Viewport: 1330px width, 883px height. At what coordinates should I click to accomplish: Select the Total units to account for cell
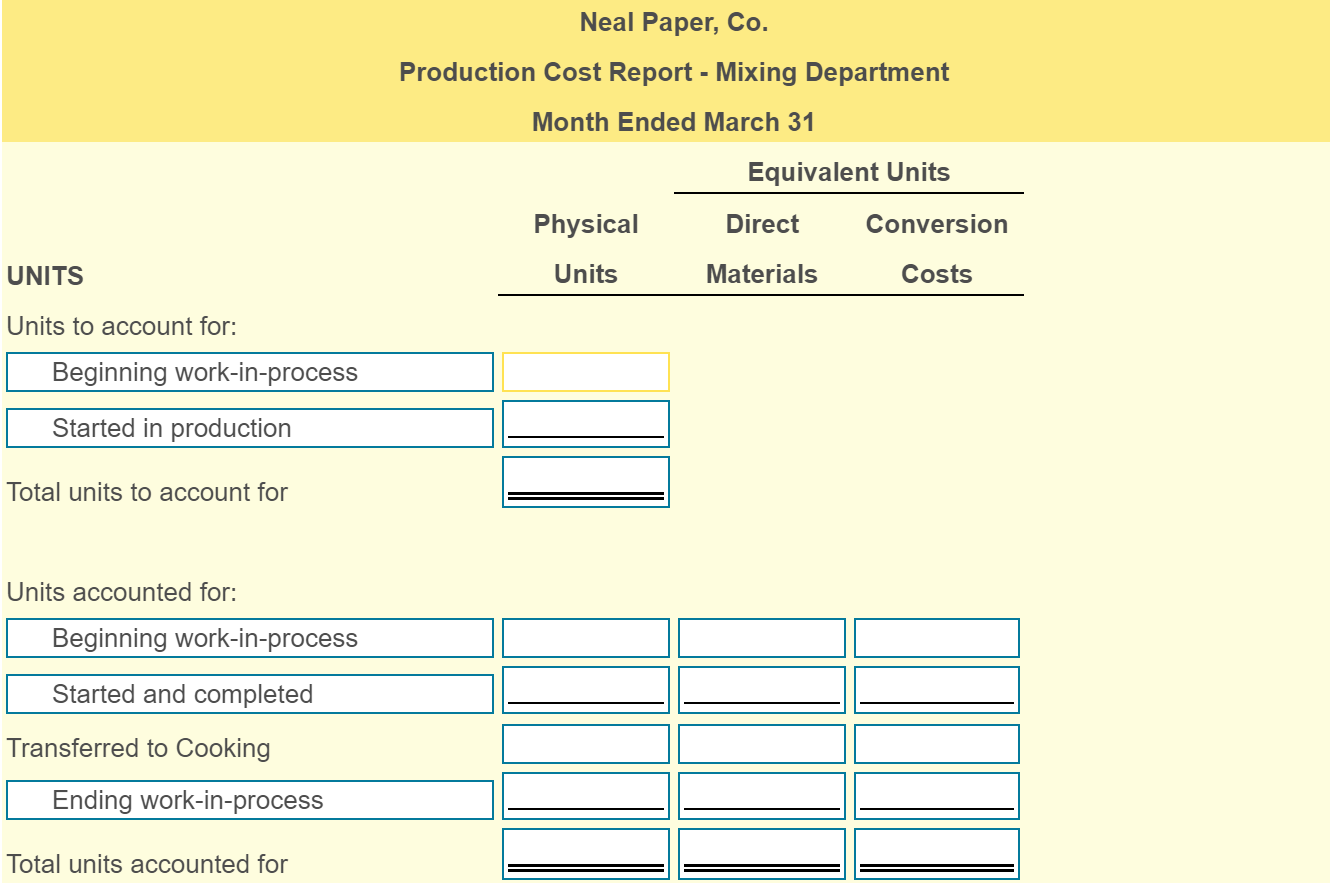pos(586,482)
